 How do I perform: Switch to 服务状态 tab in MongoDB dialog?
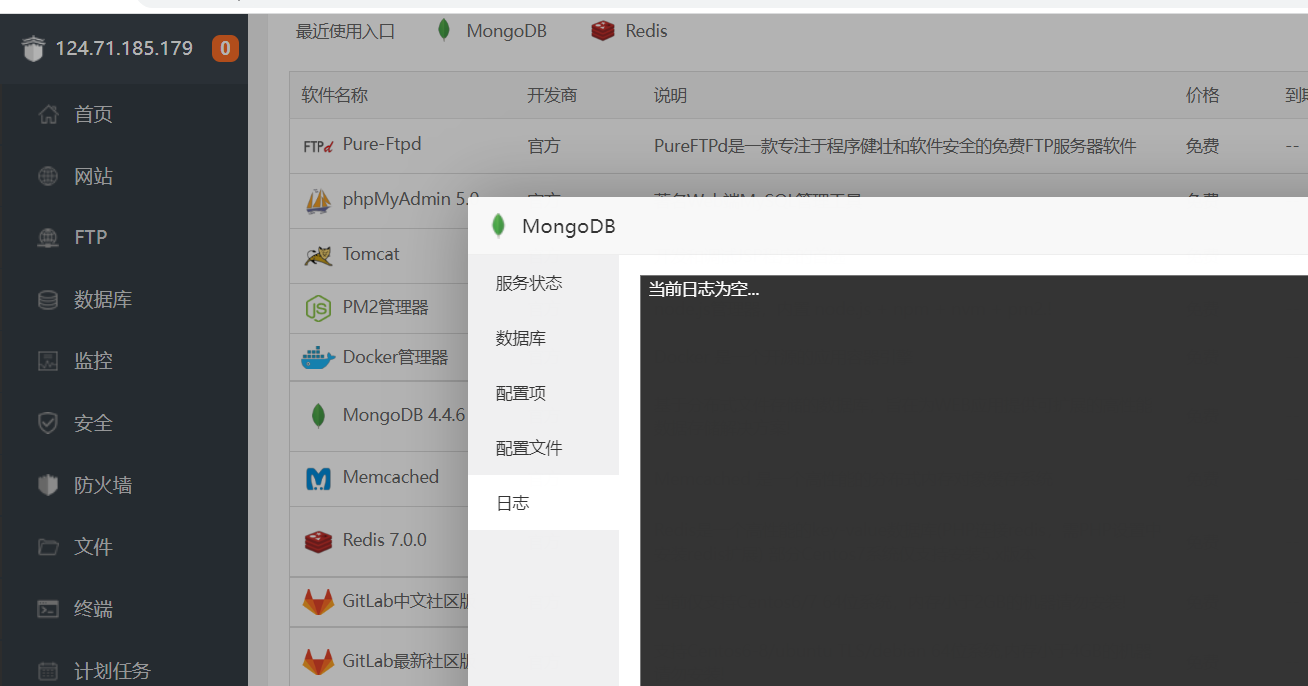click(x=543, y=283)
